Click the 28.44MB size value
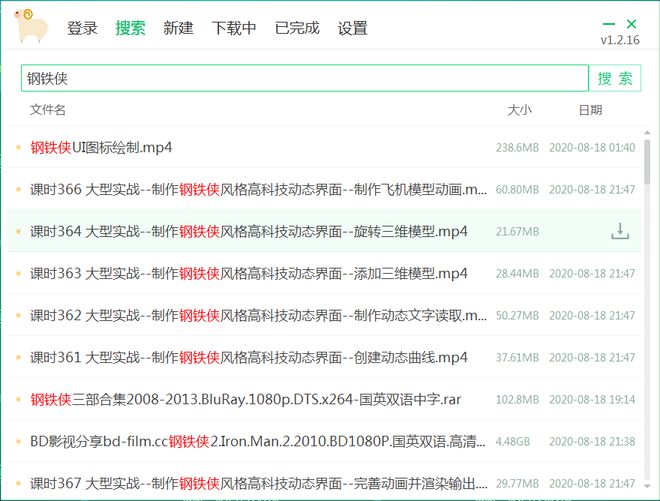Image resolution: width=660 pixels, height=501 pixels. (517, 274)
